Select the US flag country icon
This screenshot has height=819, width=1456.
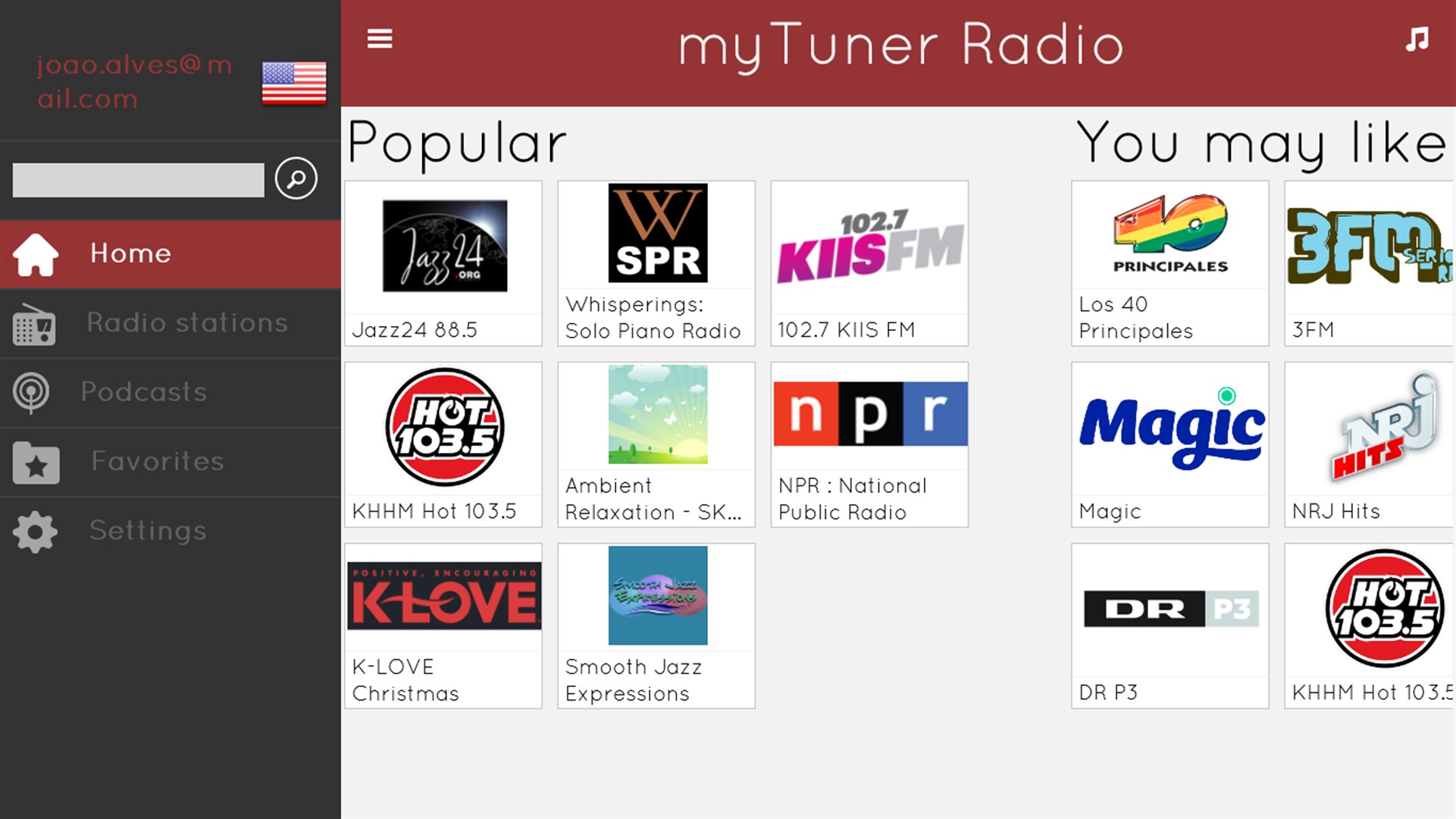[x=294, y=83]
